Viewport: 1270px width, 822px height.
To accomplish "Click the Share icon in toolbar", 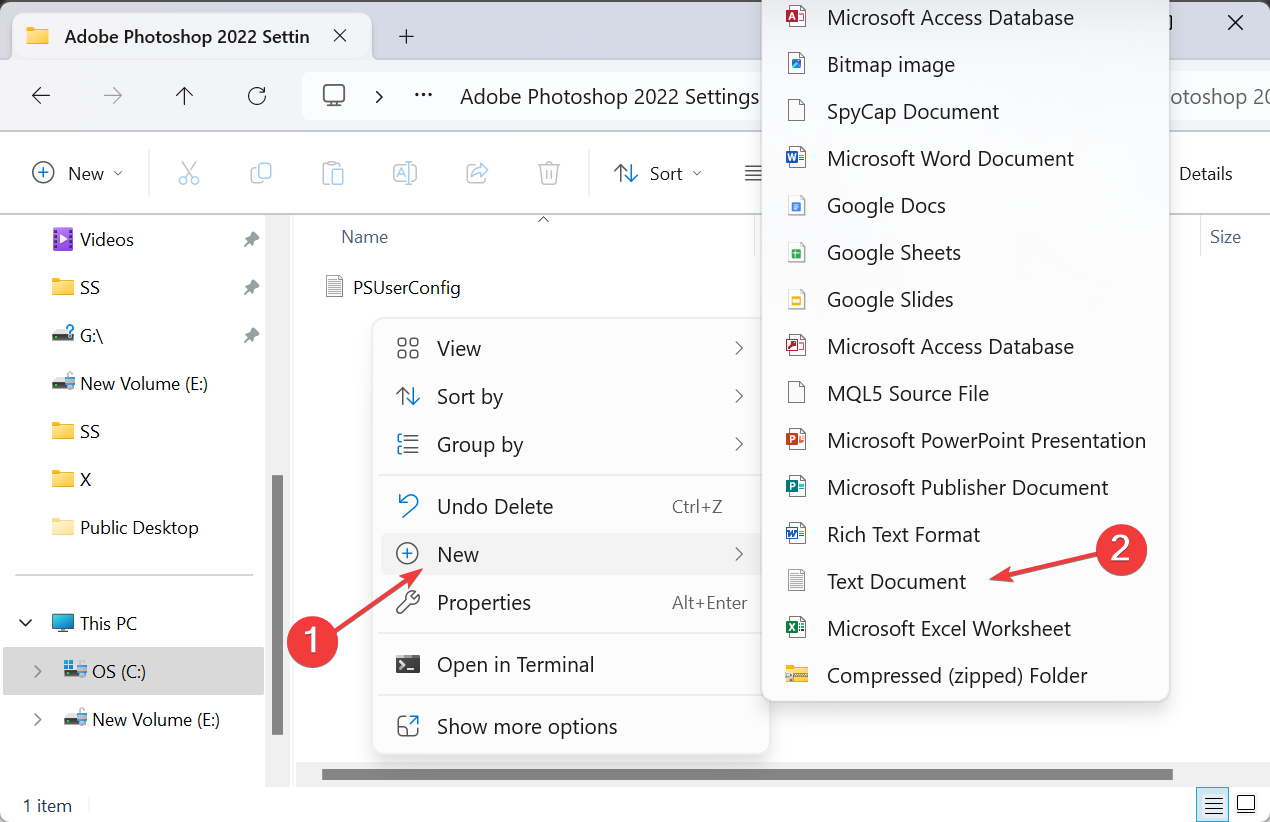I will tap(477, 173).
